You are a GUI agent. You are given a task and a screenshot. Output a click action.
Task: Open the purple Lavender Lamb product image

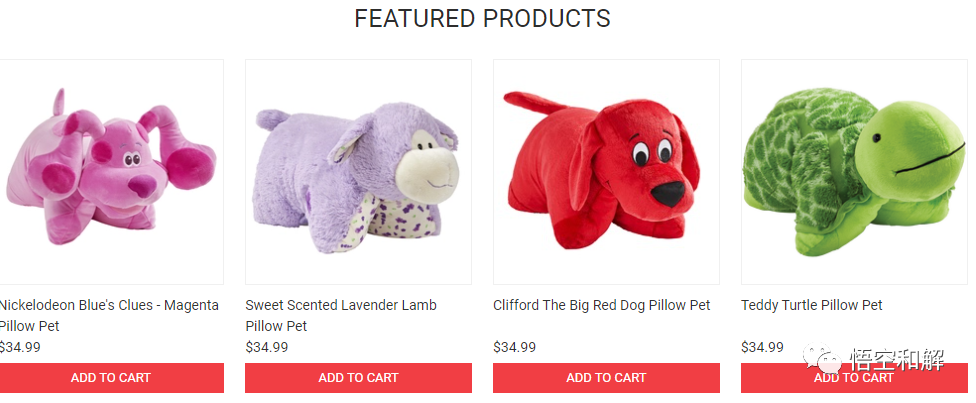(x=358, y=172)
